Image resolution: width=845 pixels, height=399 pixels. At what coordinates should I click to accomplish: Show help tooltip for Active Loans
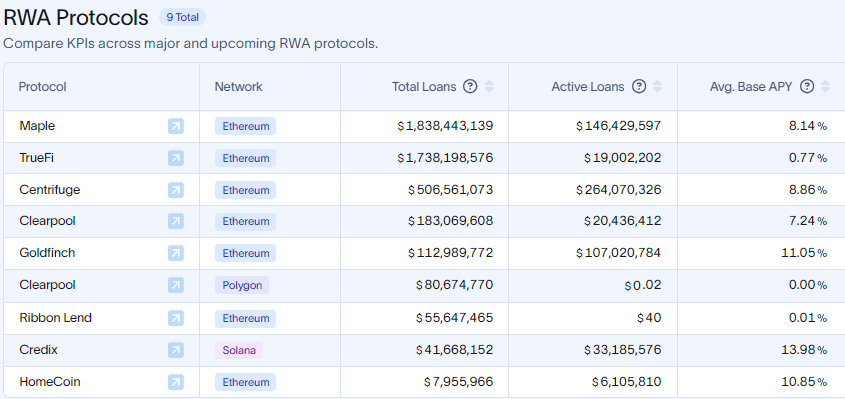(x=639, y=86)
